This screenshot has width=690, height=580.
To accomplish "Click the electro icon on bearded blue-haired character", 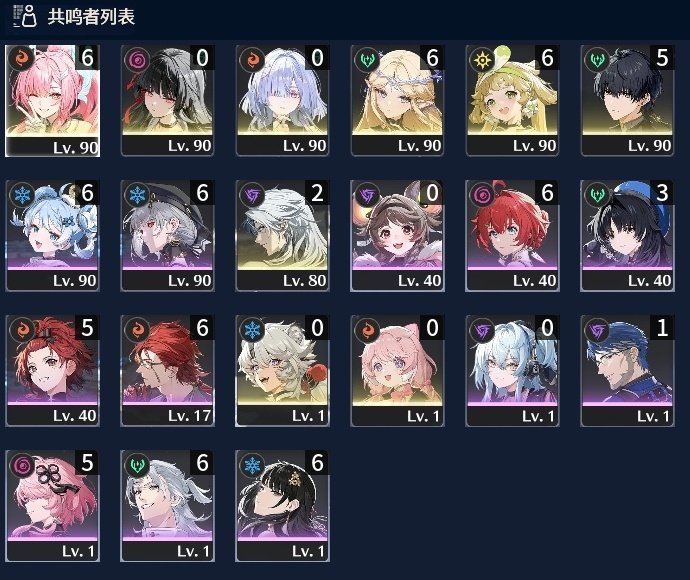I will point(597,330).
